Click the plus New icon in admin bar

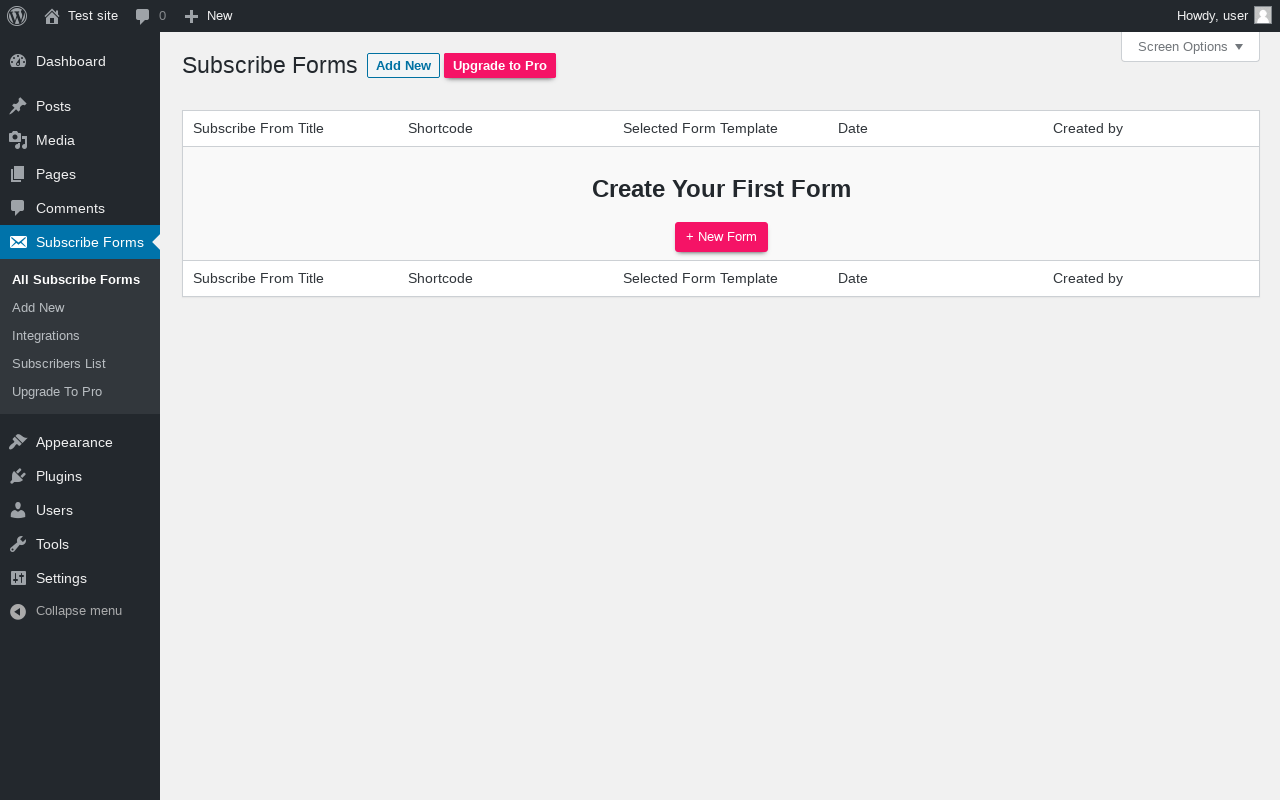192,16
